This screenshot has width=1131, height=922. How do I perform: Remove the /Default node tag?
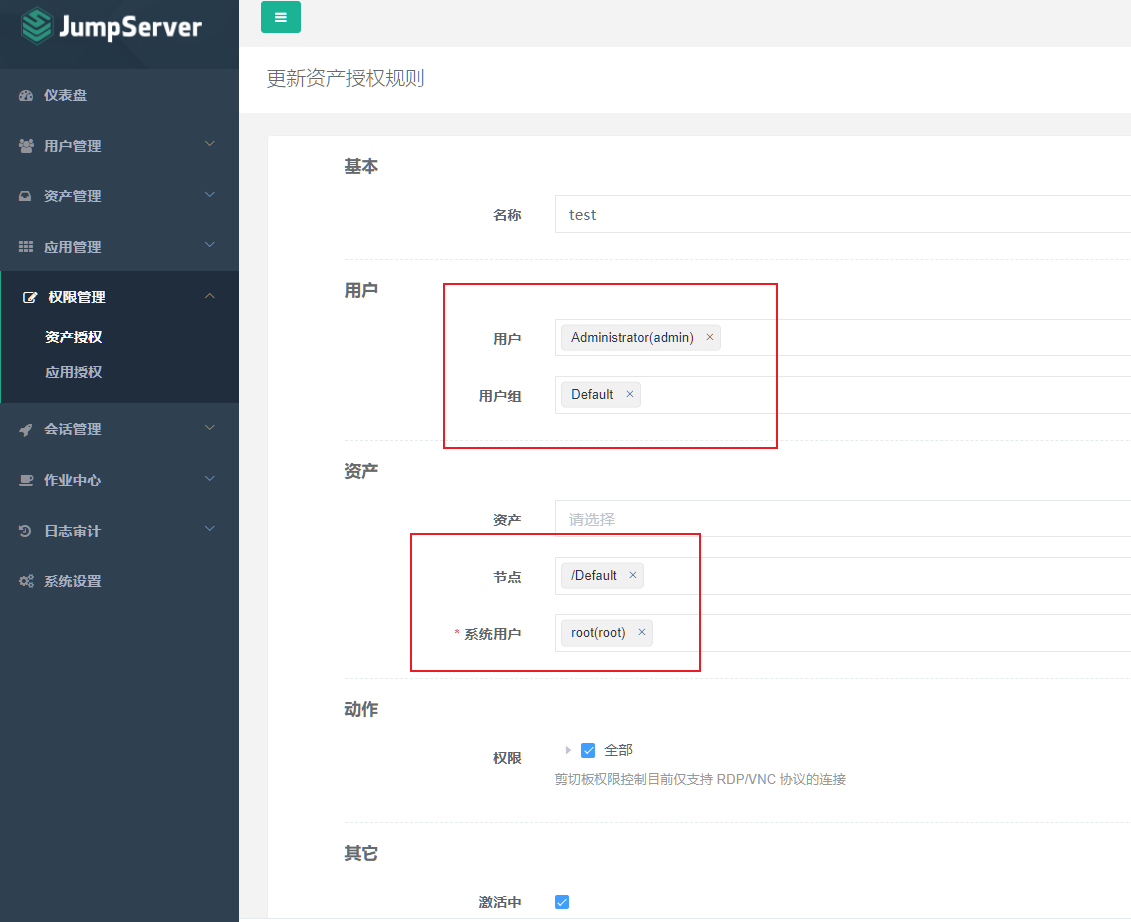pyautogui.click(x=633, y=575)
